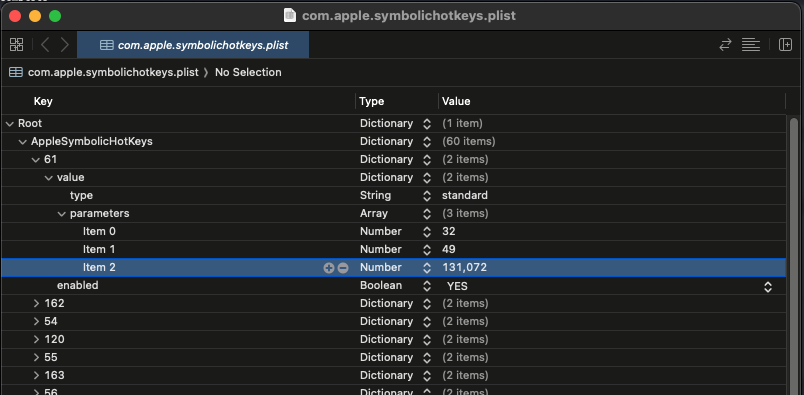Click the Value column header
This screenshot has width=804, height=395.
(x=456, y=102)
